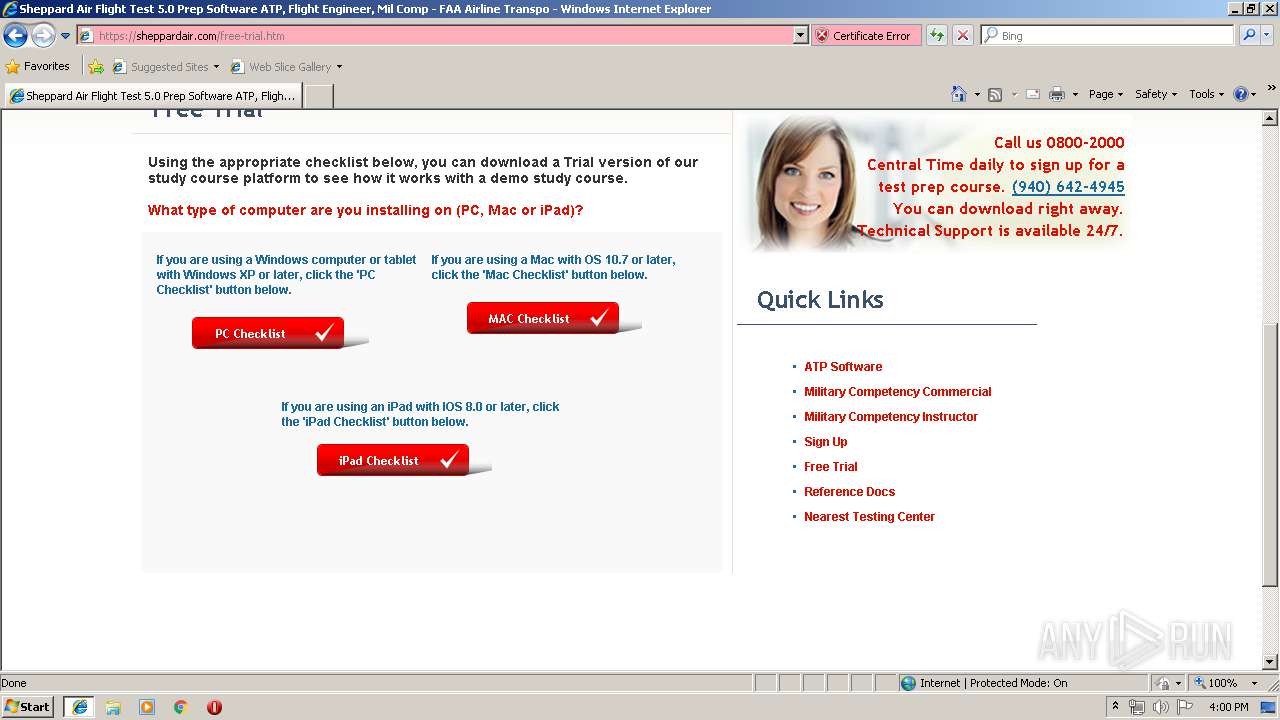Viewport: 1280px width, 720px height.
Task: Expand the address bar autocomplete dropdown
Action: (x=800, y=35)
